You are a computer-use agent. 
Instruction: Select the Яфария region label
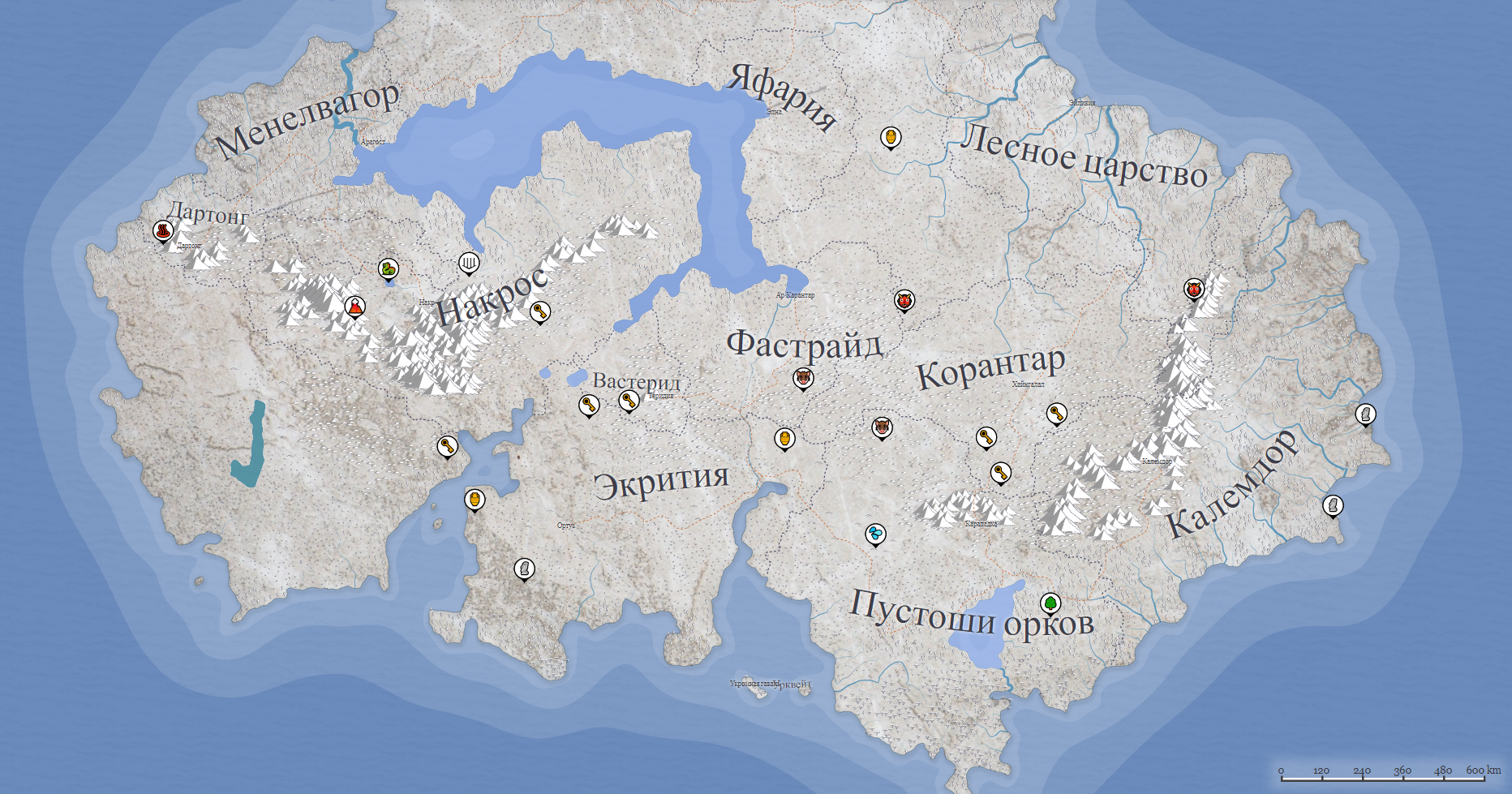(x=784, y=97)
